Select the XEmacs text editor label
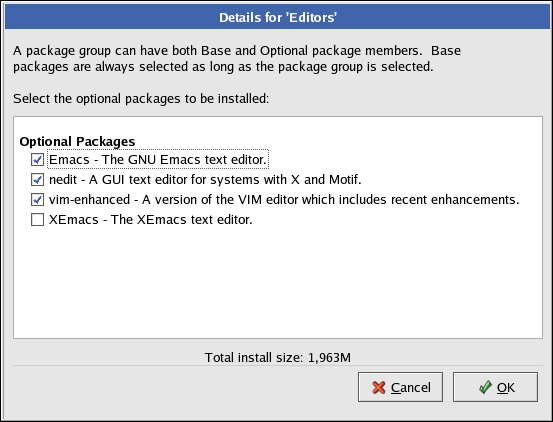Viewport: 553px width, 422px height. point(151,220)
